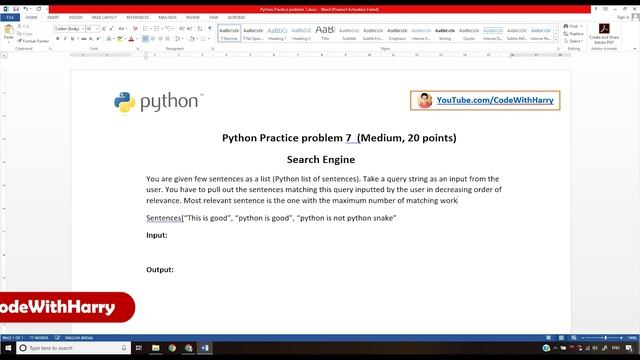This screenshot has height=360, width=640.
Task: Click Replace in the Editing group
Action: [x=573, y=34]
